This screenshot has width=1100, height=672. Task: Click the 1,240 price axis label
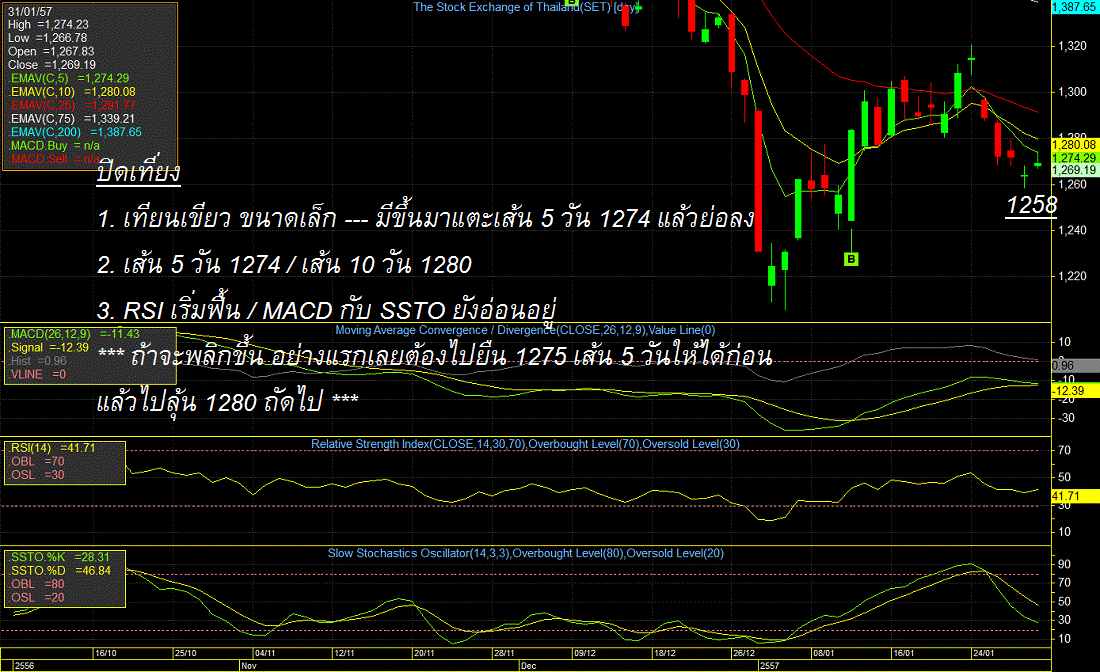click(x=1072, y=230)
